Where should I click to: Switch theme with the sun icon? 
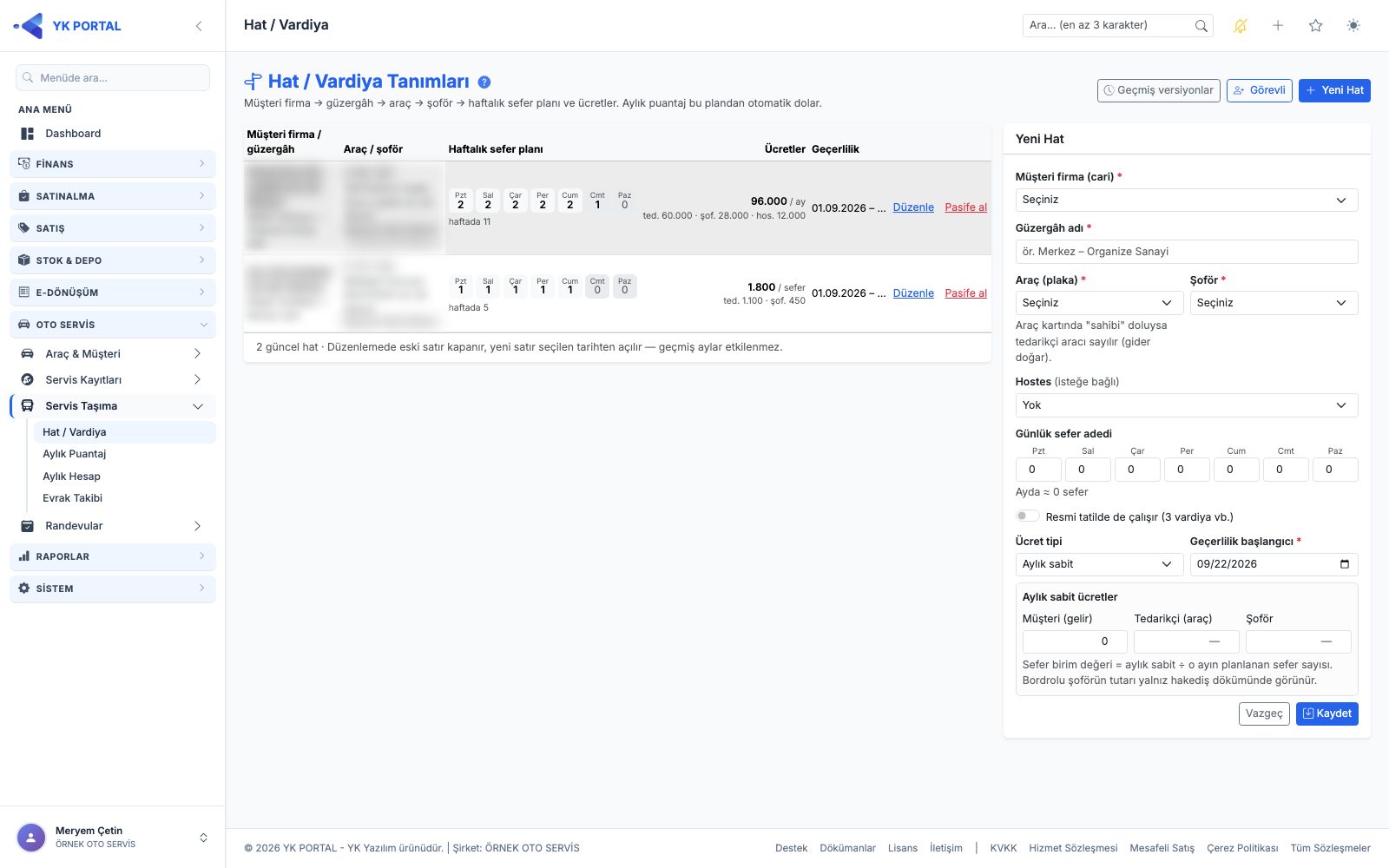(1353, 26)
